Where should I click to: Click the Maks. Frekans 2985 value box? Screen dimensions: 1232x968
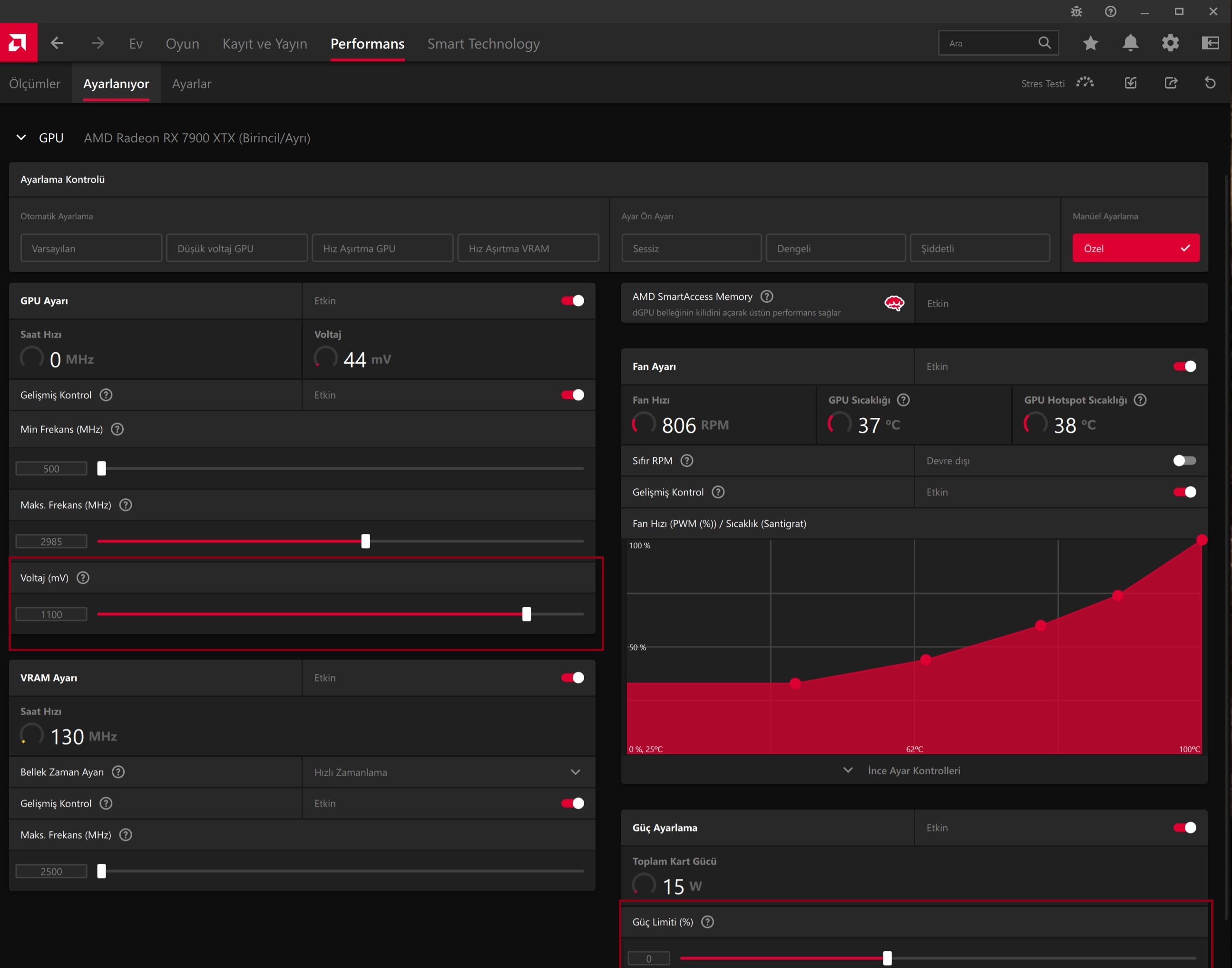pos(51,541)
